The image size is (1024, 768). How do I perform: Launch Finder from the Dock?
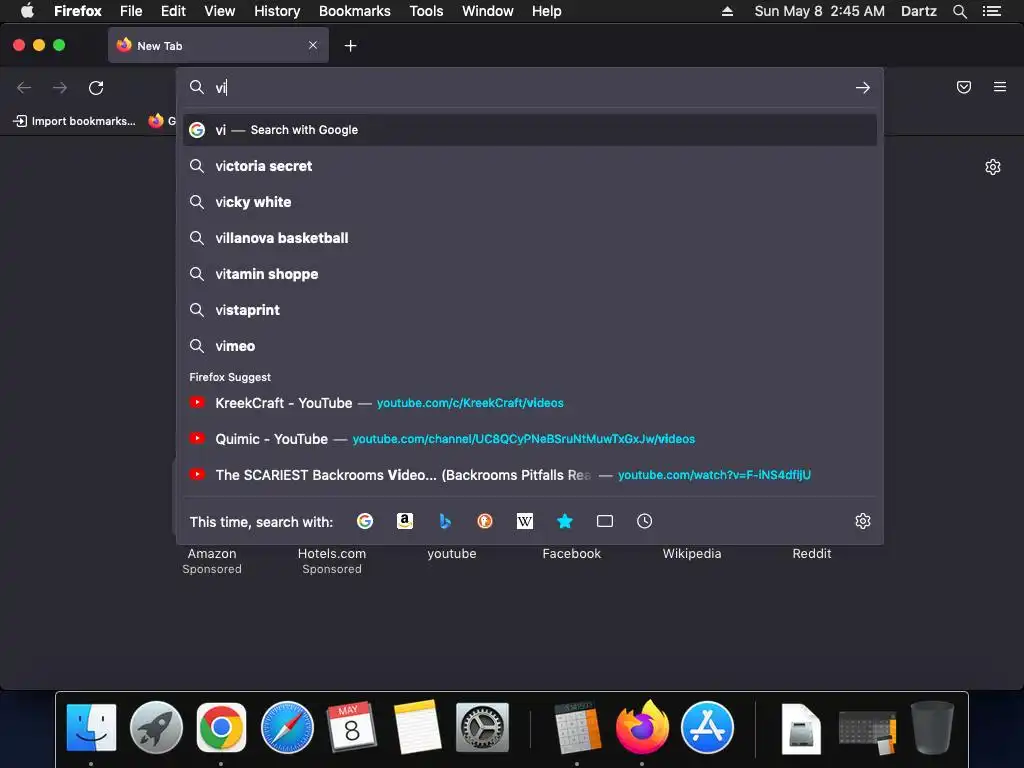[91, 727]
